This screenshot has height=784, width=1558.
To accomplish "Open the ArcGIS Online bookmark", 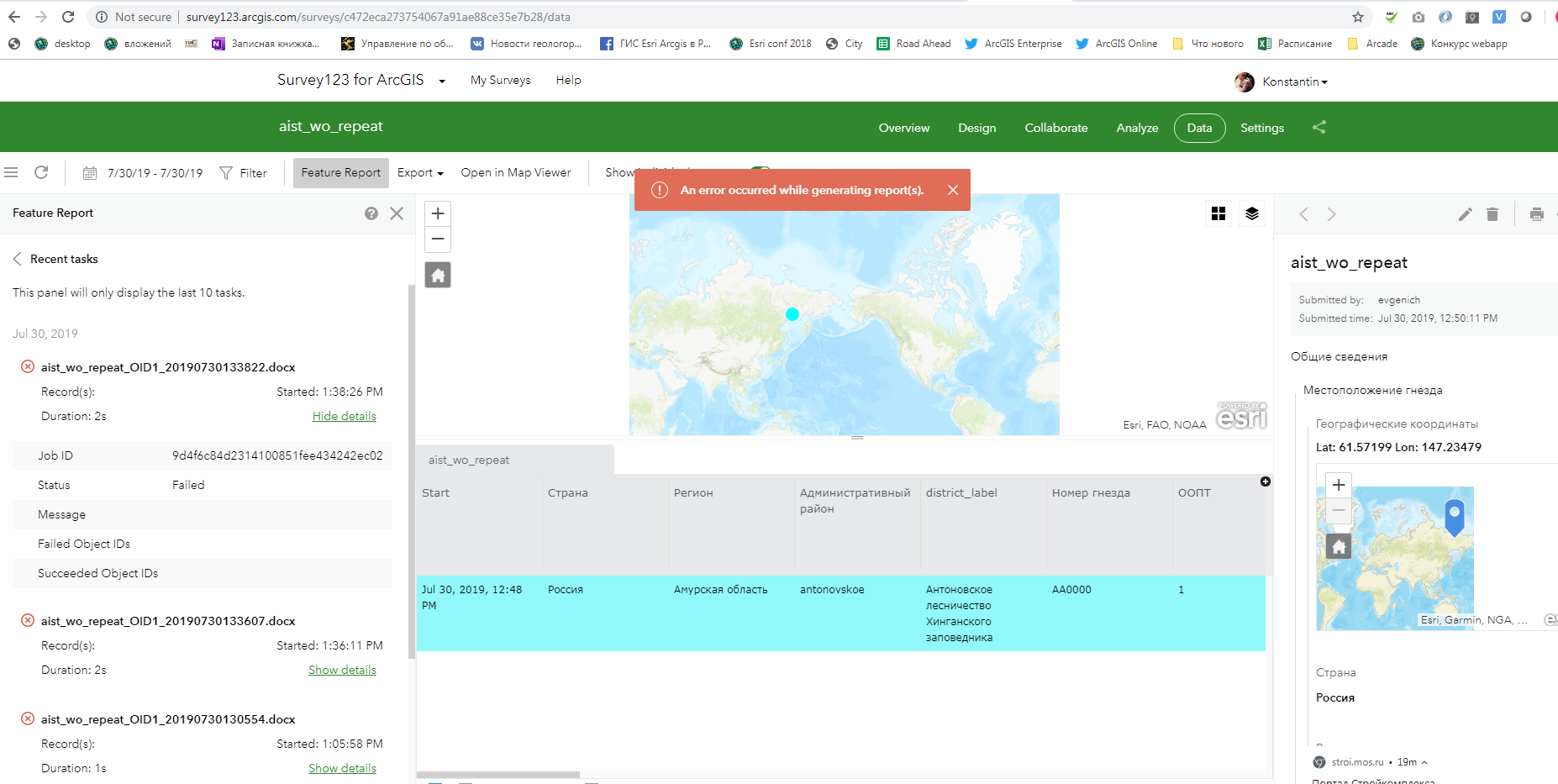I will [x=1117, y=44].
